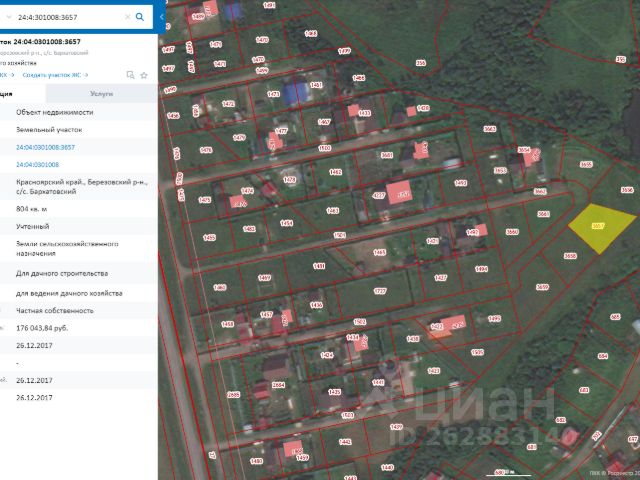Viewport: 640px width, 480px height.
Task: Add parcel to favorites with the star icon
Action: [x=144, y=75]
